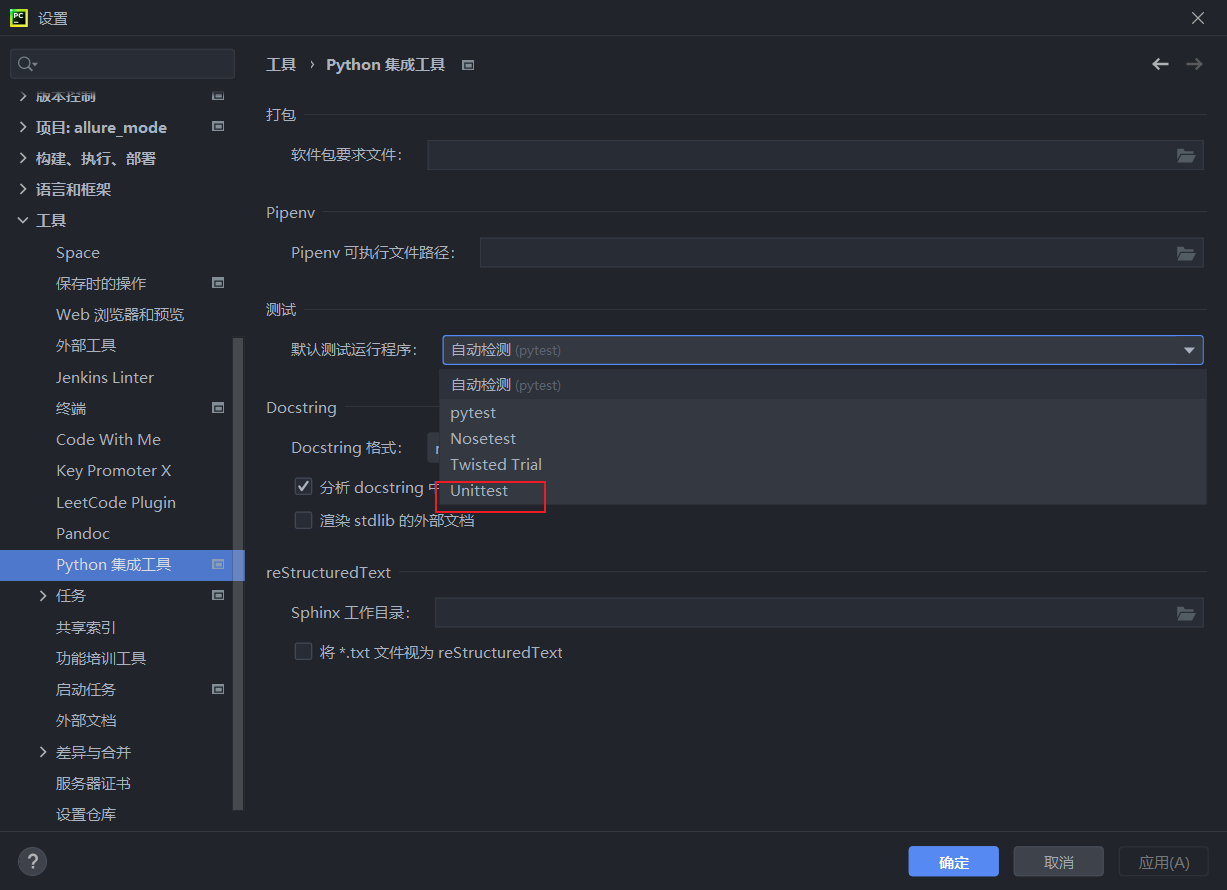Open the 设置仓库 settings page
Image resolution: width=1227 pixels, height=890 pixels.
coord(86,814)
